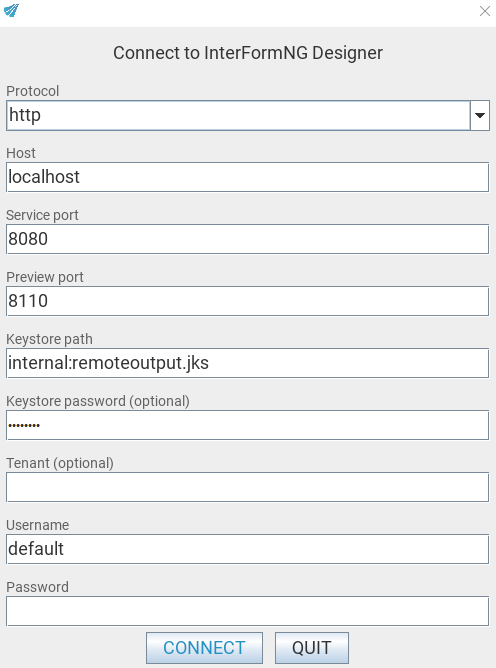
Task: Click the 'Preview port' label
Action: pos(45,277)
